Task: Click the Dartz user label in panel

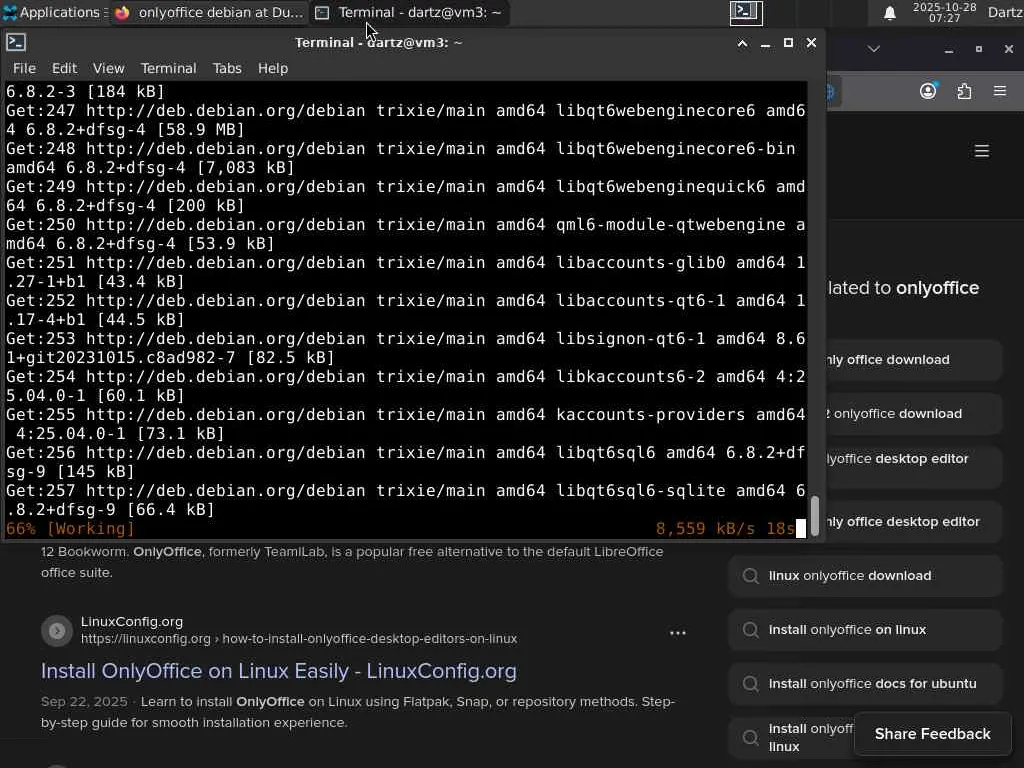Action: click(x=1005, y=12)
